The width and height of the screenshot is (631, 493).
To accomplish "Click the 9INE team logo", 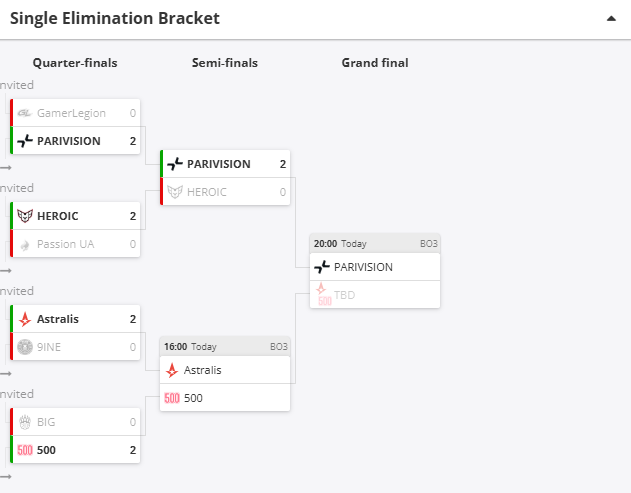I will tap(25, 347).
